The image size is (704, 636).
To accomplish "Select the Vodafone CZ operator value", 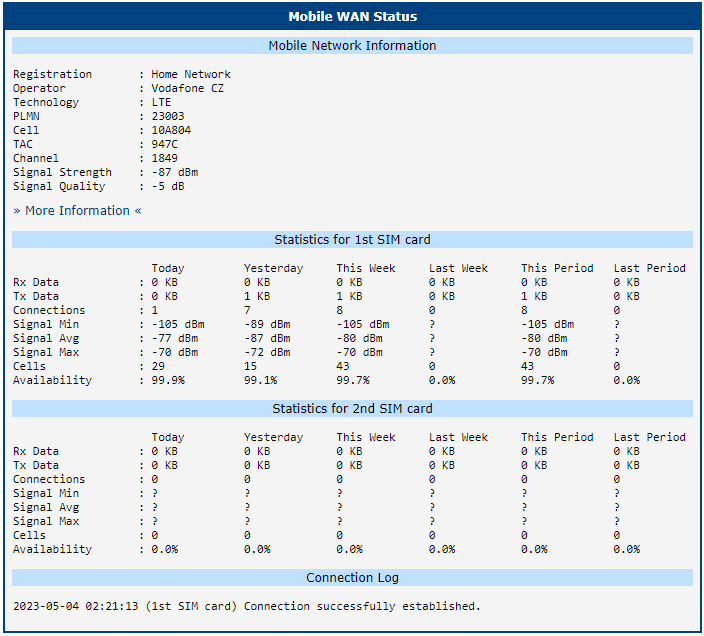I will (x=187, y=88).
